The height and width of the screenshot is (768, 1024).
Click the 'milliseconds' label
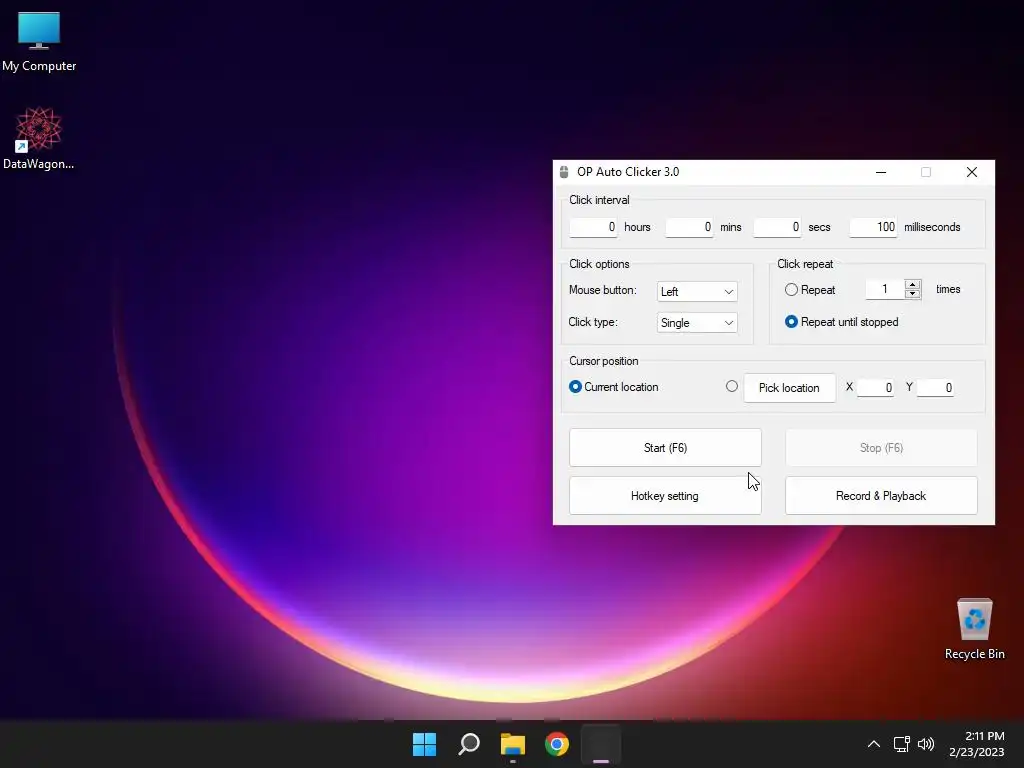point(932,227)
